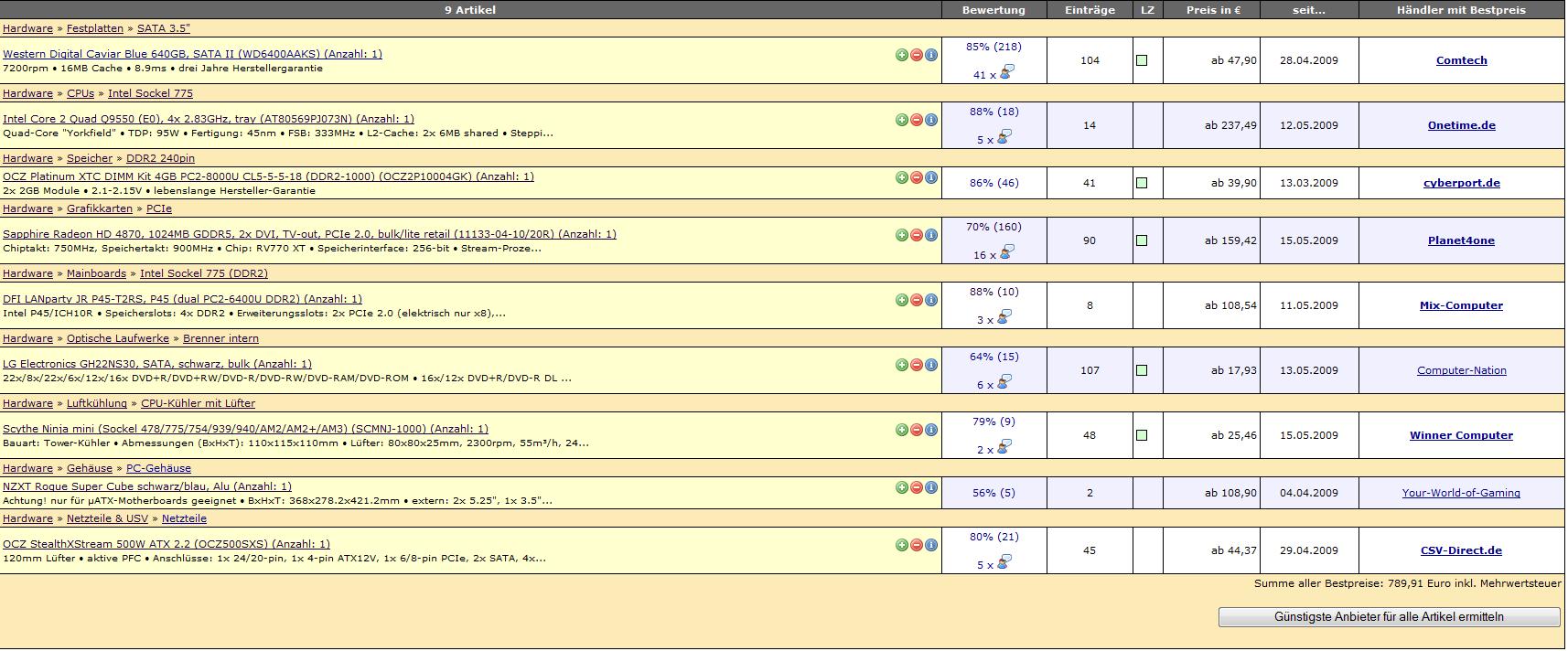Add one more NZXT Rogue Super Cube
This screenshot has height=651, width=1568.
pyautogui.click(x=901, y=487)
